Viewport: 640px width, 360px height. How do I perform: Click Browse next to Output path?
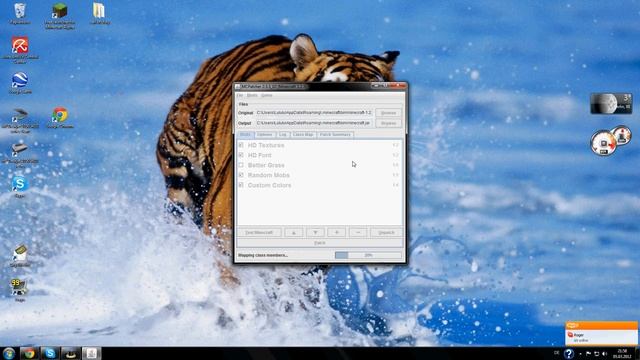[x=388, y=123]
